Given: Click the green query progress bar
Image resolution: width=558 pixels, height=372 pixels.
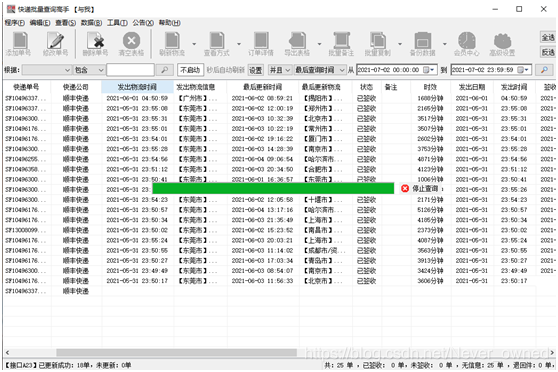Looking at the screenshot, I should [273, 188].
